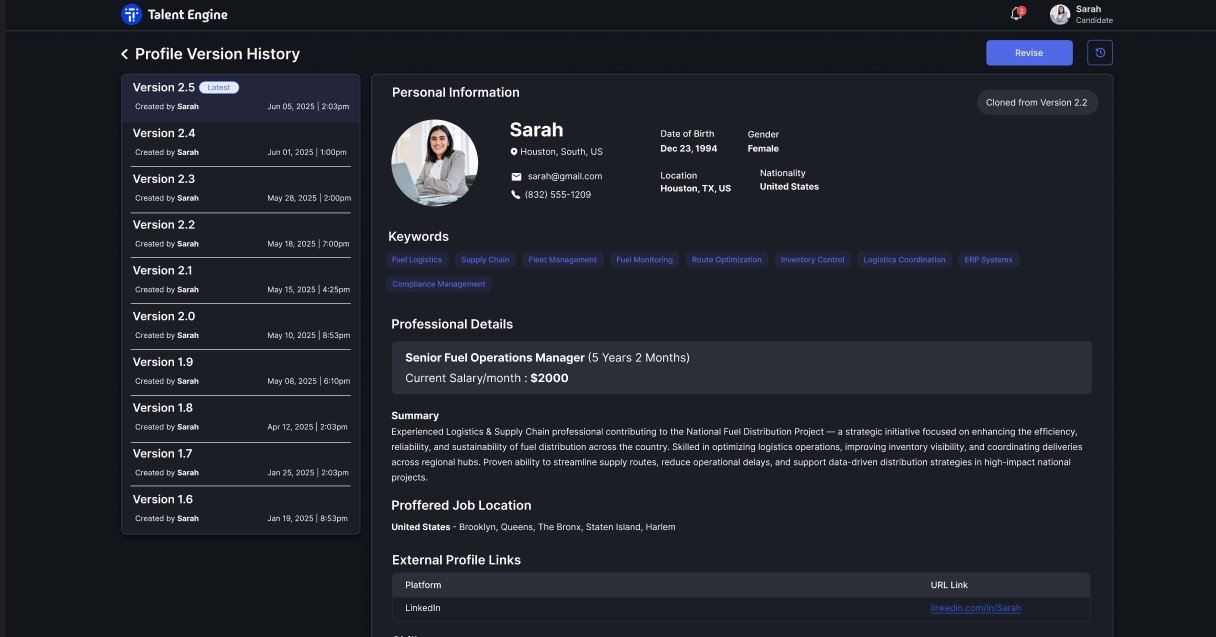Select Version 1.9 entry
This screenshot has height=637, width=1216.
[x=241, y=372]
